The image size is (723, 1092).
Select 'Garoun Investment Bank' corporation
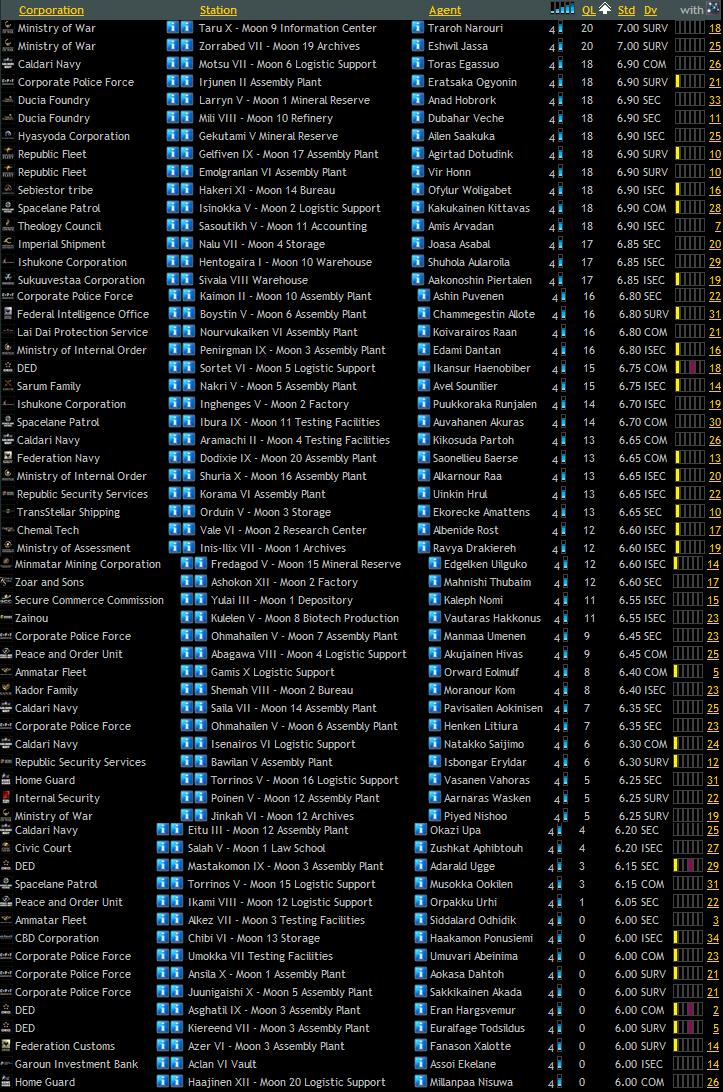[x=77, y=1064]
